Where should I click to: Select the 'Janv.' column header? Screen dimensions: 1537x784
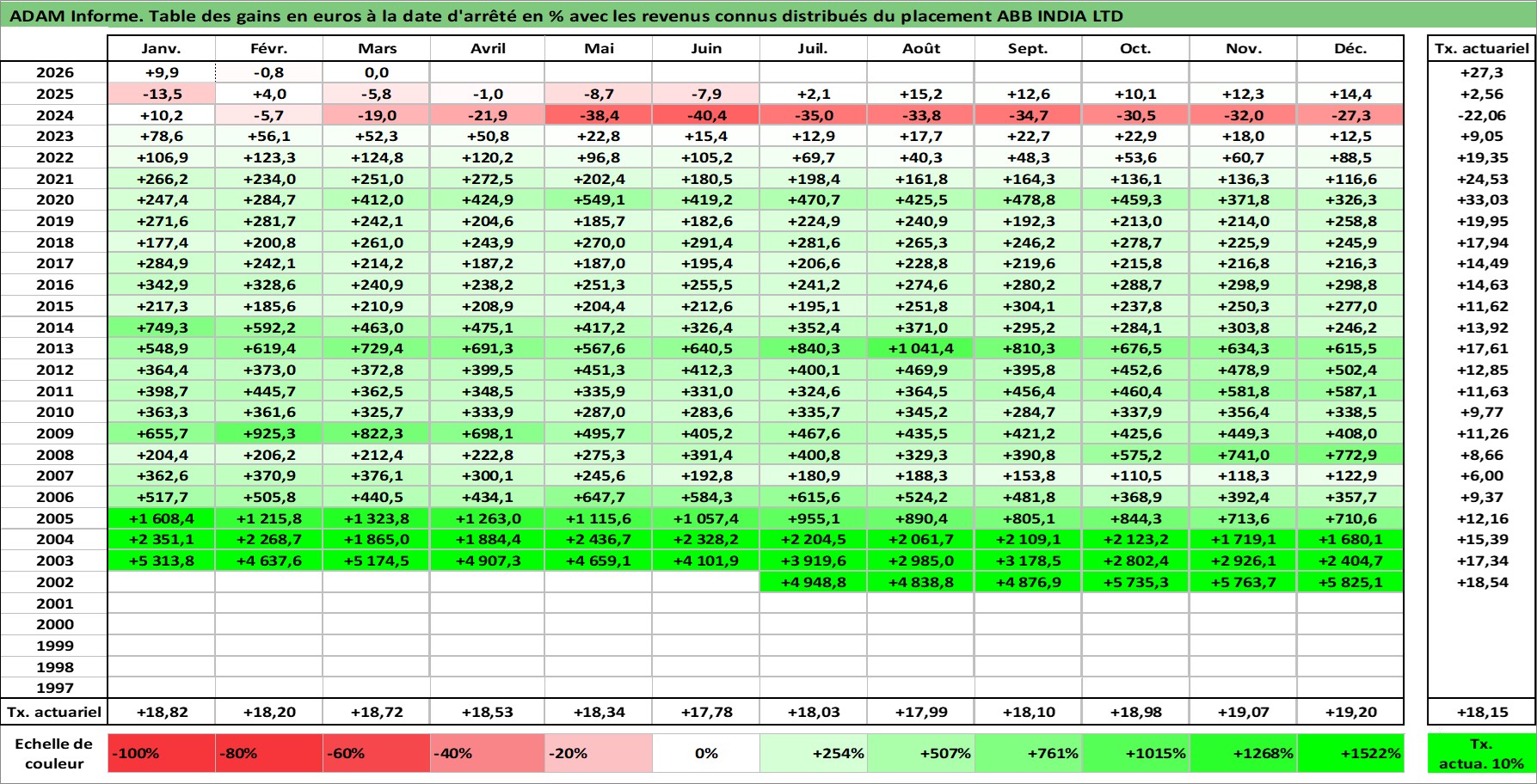point(162,48)
